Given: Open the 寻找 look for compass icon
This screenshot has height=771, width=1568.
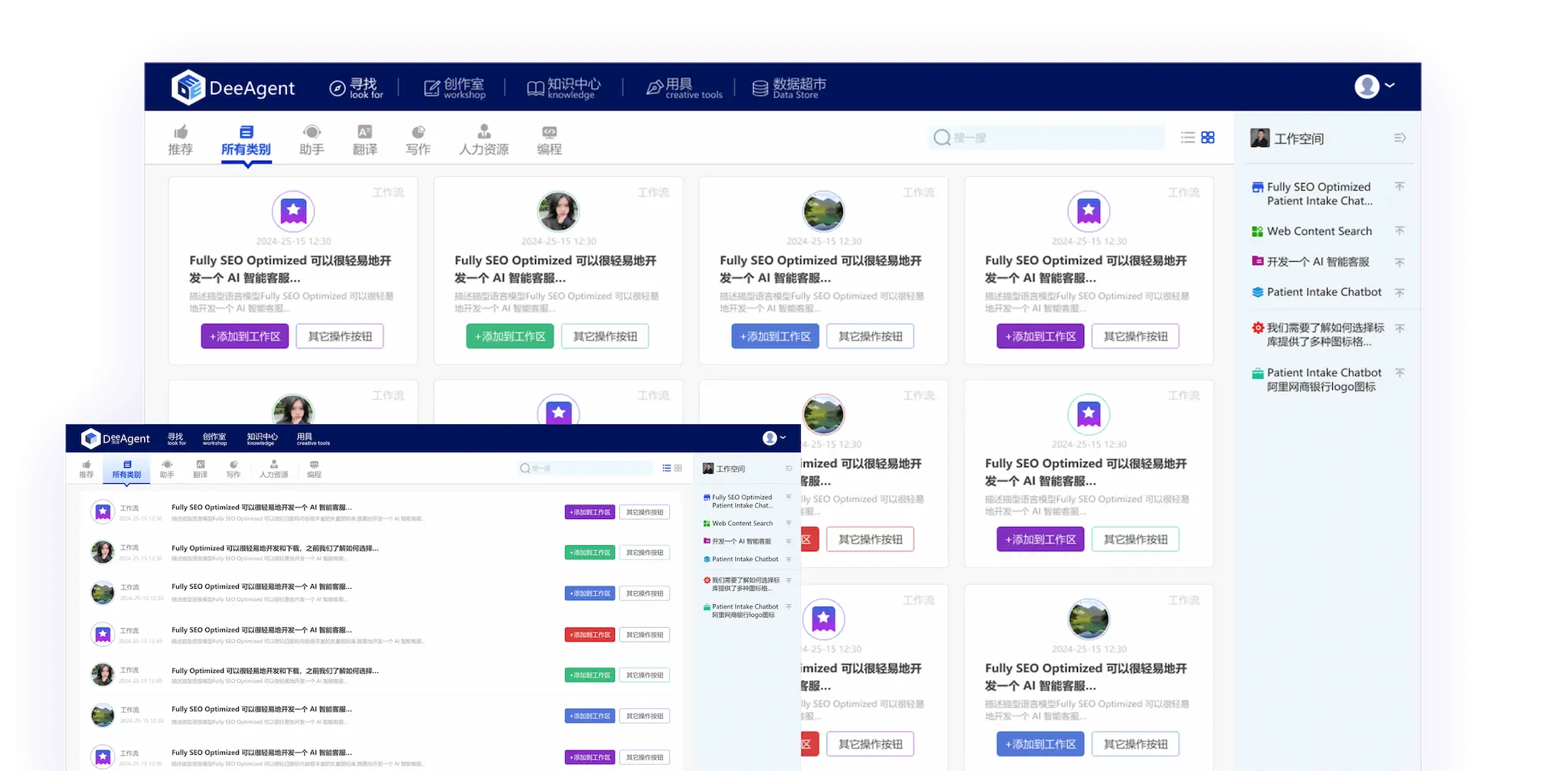Looking at the screenshot, I should [338, 88].
